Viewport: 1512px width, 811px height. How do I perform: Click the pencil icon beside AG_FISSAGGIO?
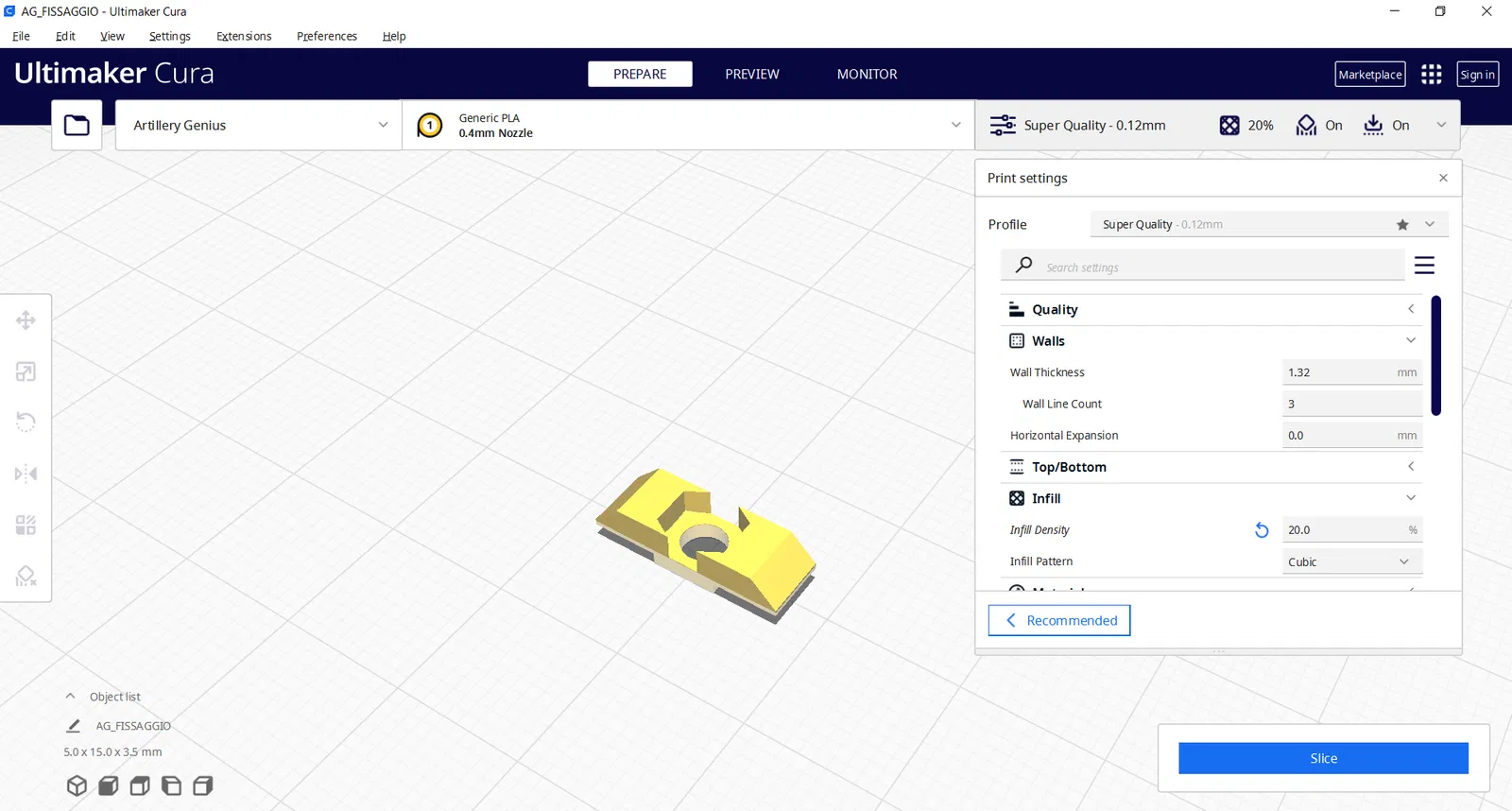click(x=73, y=726)
